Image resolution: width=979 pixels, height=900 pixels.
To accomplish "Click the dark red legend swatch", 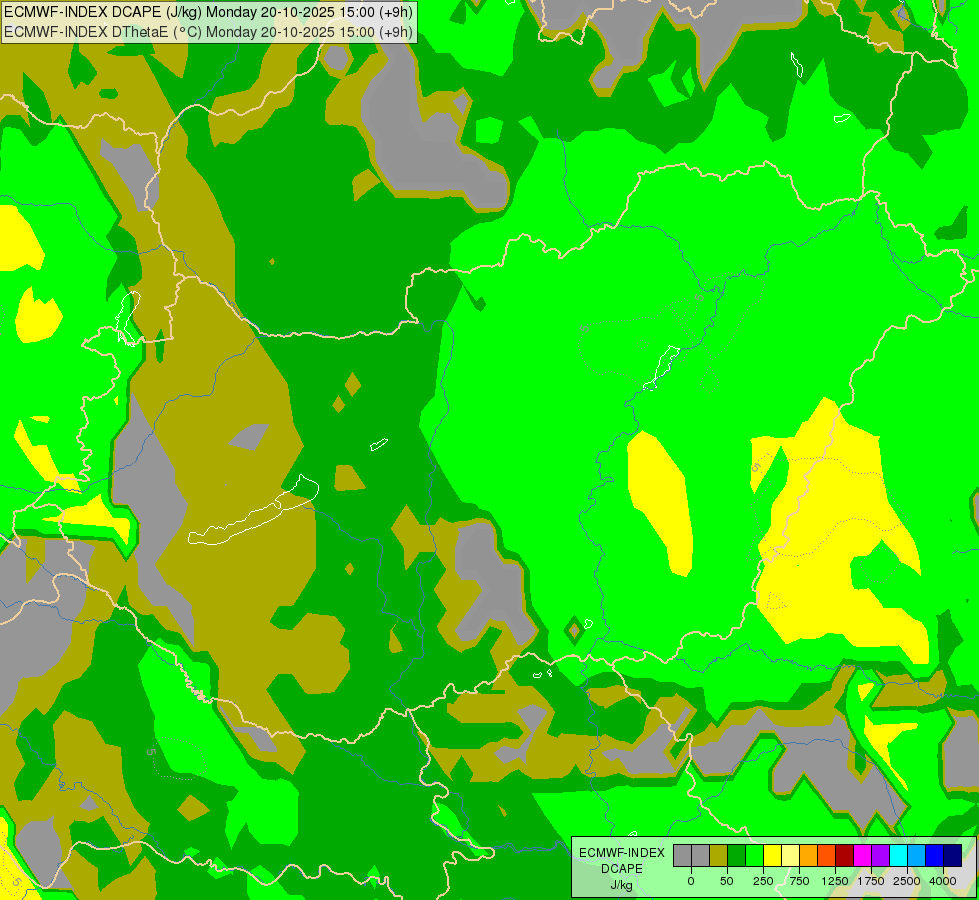I will tap(845, 856).
